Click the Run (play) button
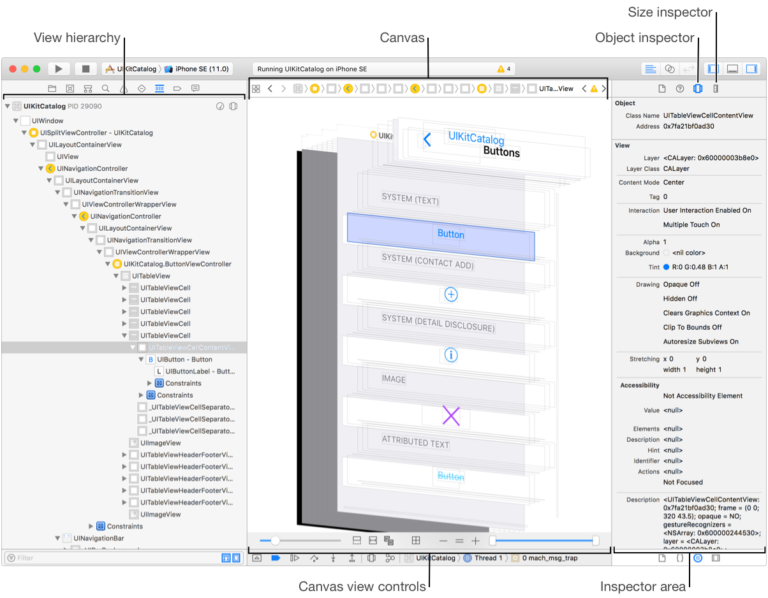Viewport: 768px width, 598px height. click(59, 69)
